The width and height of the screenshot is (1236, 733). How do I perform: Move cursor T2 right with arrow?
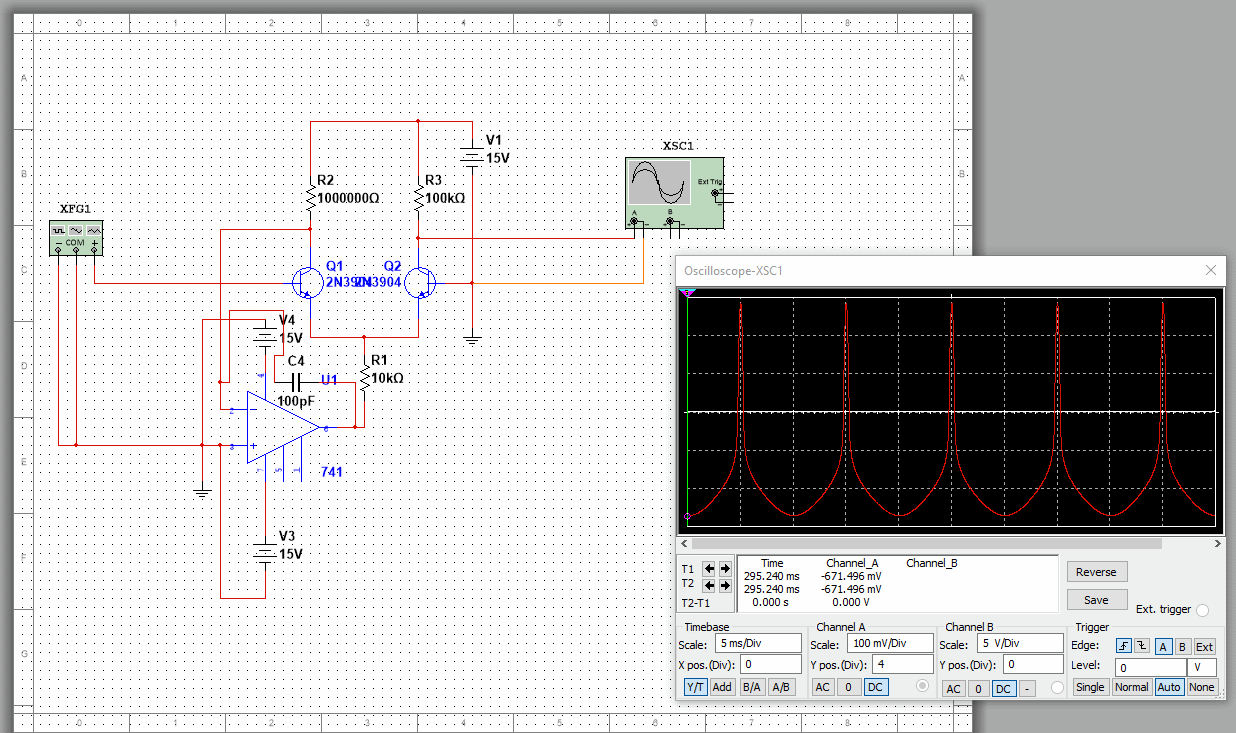[724, 585]
